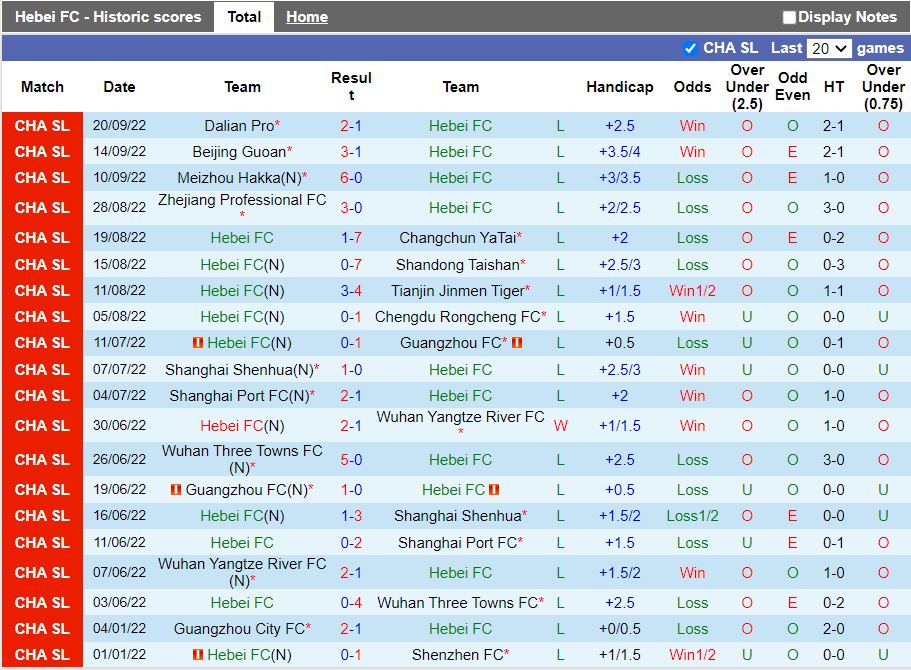Select the Total tab
This screenshot has height=670, width=911.
point(244,16)
